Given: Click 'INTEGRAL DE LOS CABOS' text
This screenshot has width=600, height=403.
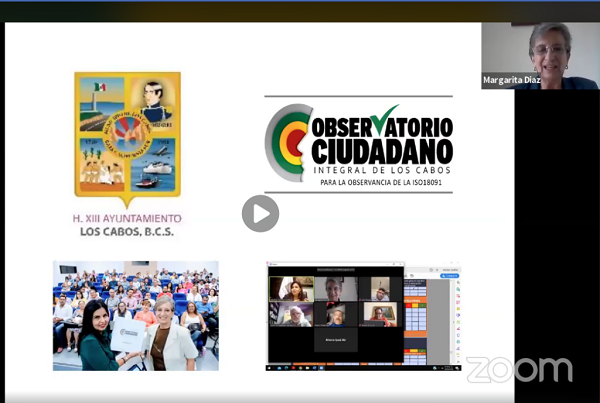Looking at the screenshot, I should [382, 170].
